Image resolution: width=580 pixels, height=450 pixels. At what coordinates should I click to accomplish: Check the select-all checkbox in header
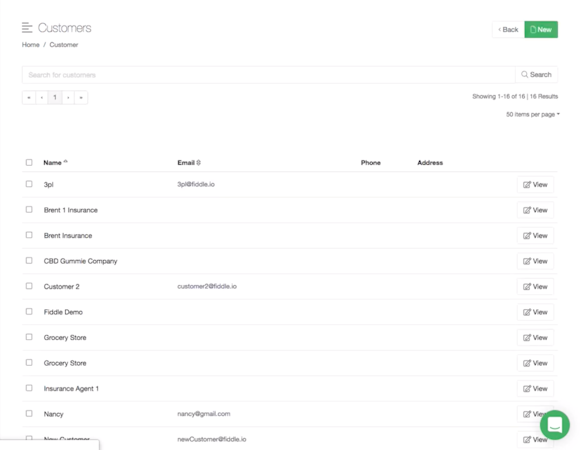coord(29,162)
